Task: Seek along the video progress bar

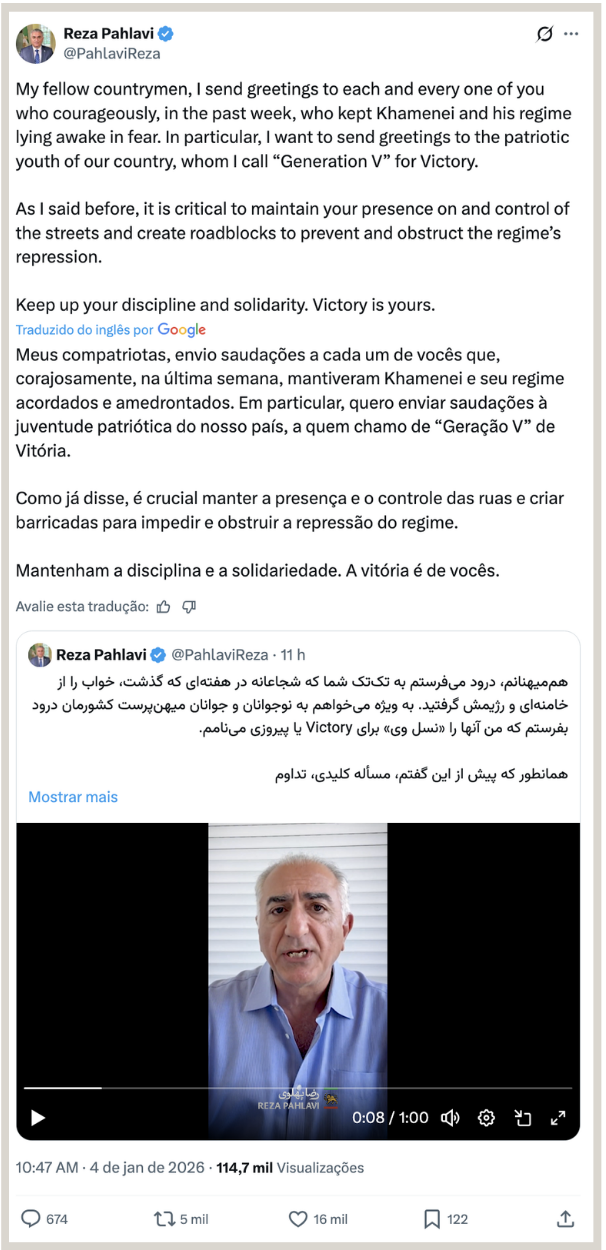Action: click(x=298, y=1087)
